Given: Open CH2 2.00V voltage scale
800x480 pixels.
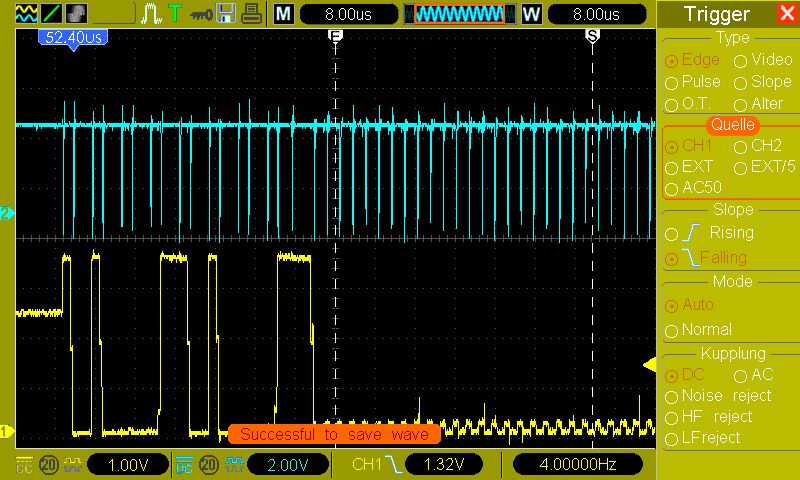Looking at the screenshot, I should [288, 465].
